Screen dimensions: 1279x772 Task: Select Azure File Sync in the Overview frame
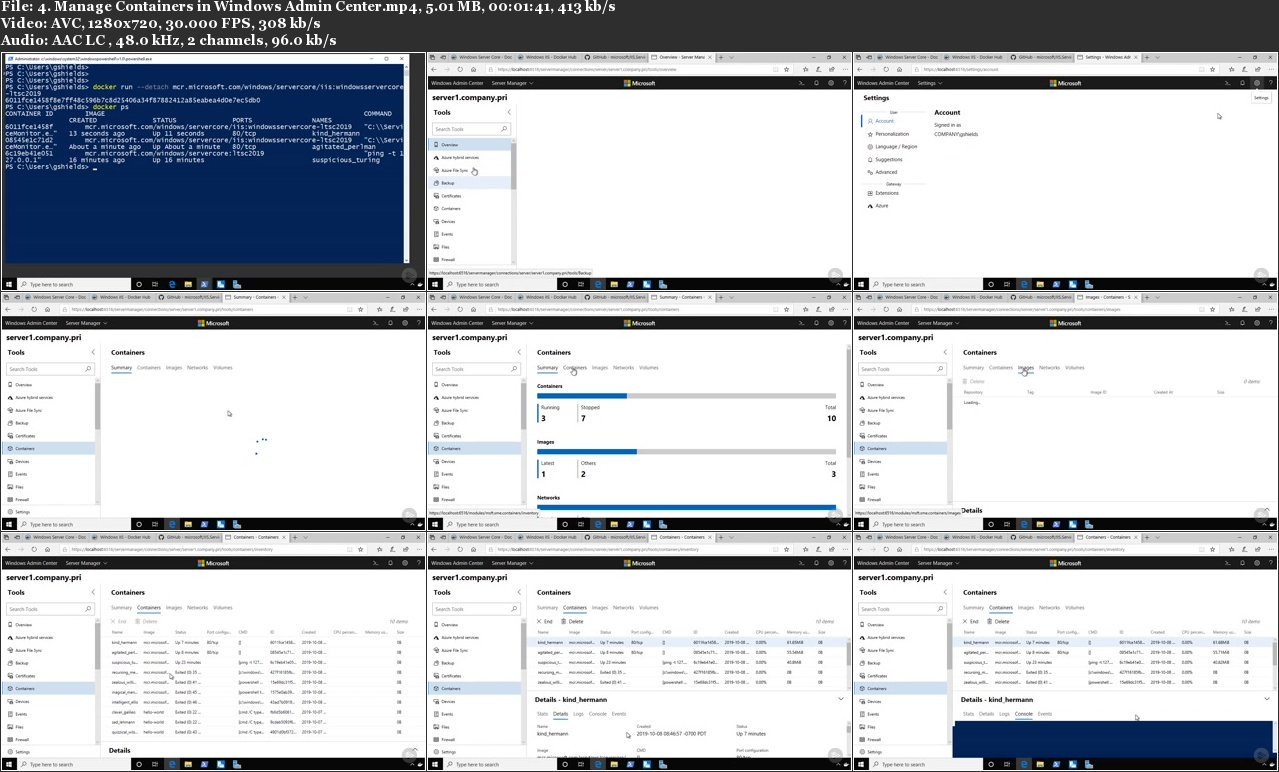click(471, 171)
